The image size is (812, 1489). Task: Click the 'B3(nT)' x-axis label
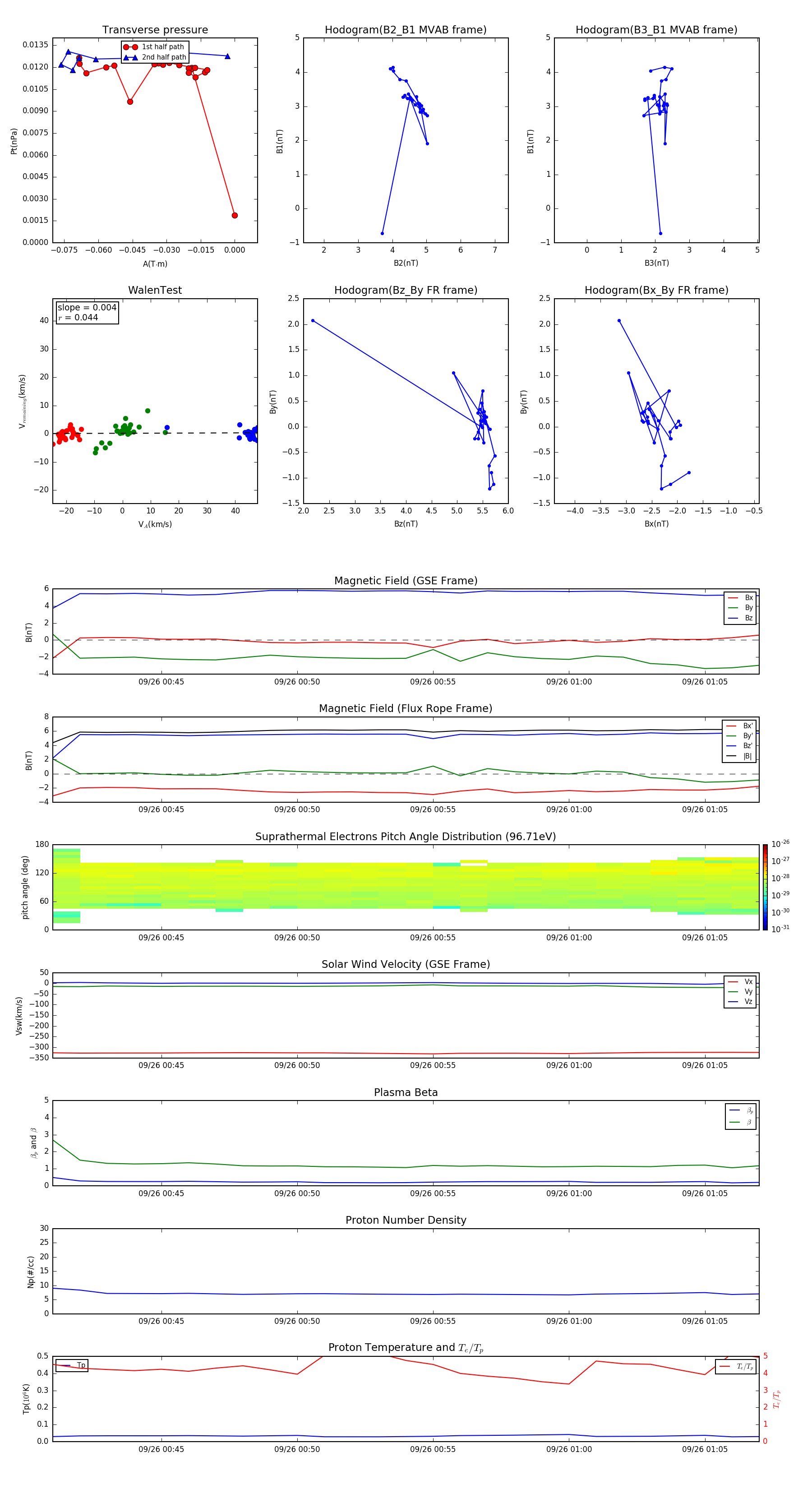[656, 263]
